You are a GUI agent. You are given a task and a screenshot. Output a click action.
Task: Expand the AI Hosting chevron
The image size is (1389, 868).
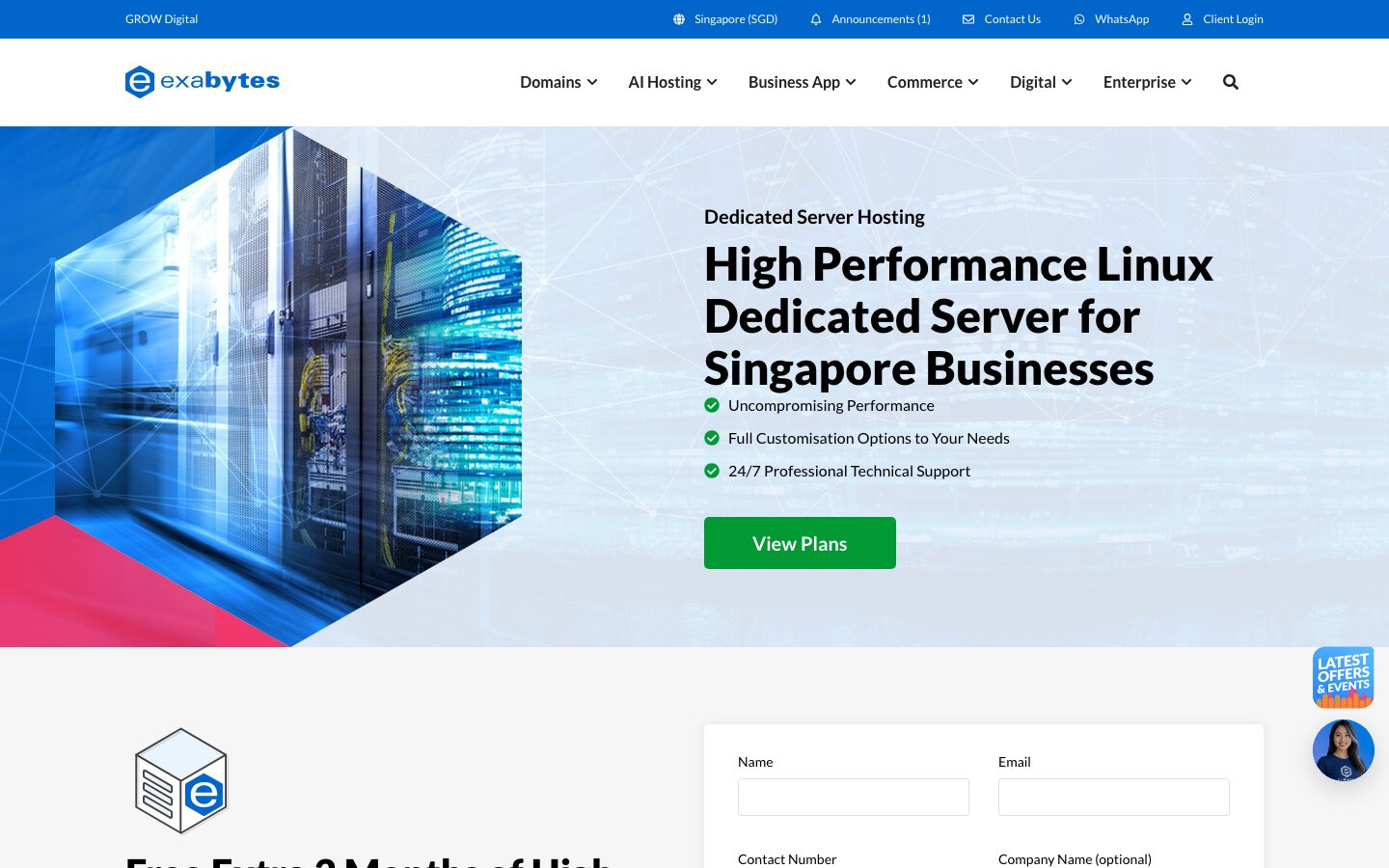pos(712,82)
